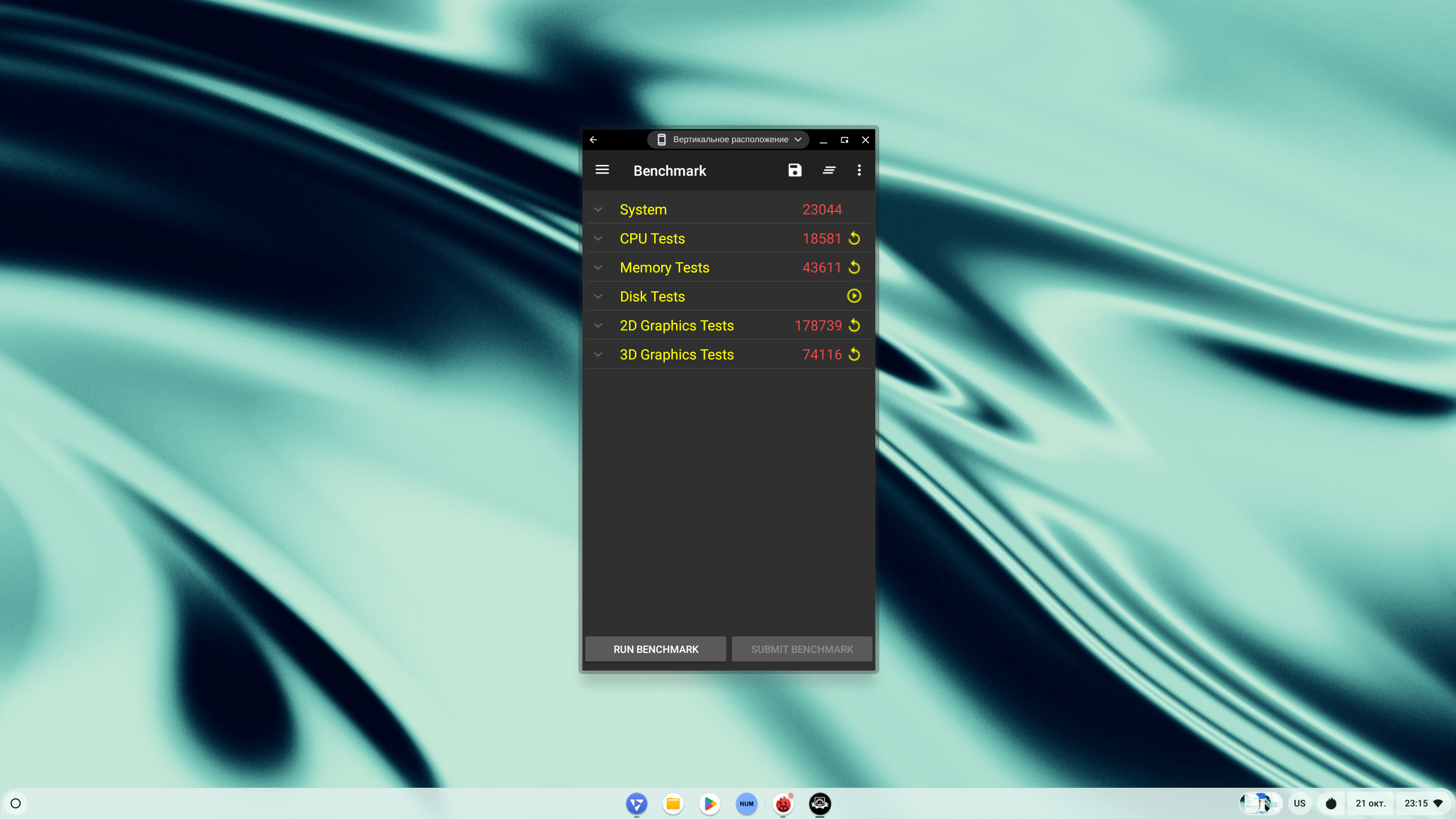Expand the System section chevron

click(598, 209)
